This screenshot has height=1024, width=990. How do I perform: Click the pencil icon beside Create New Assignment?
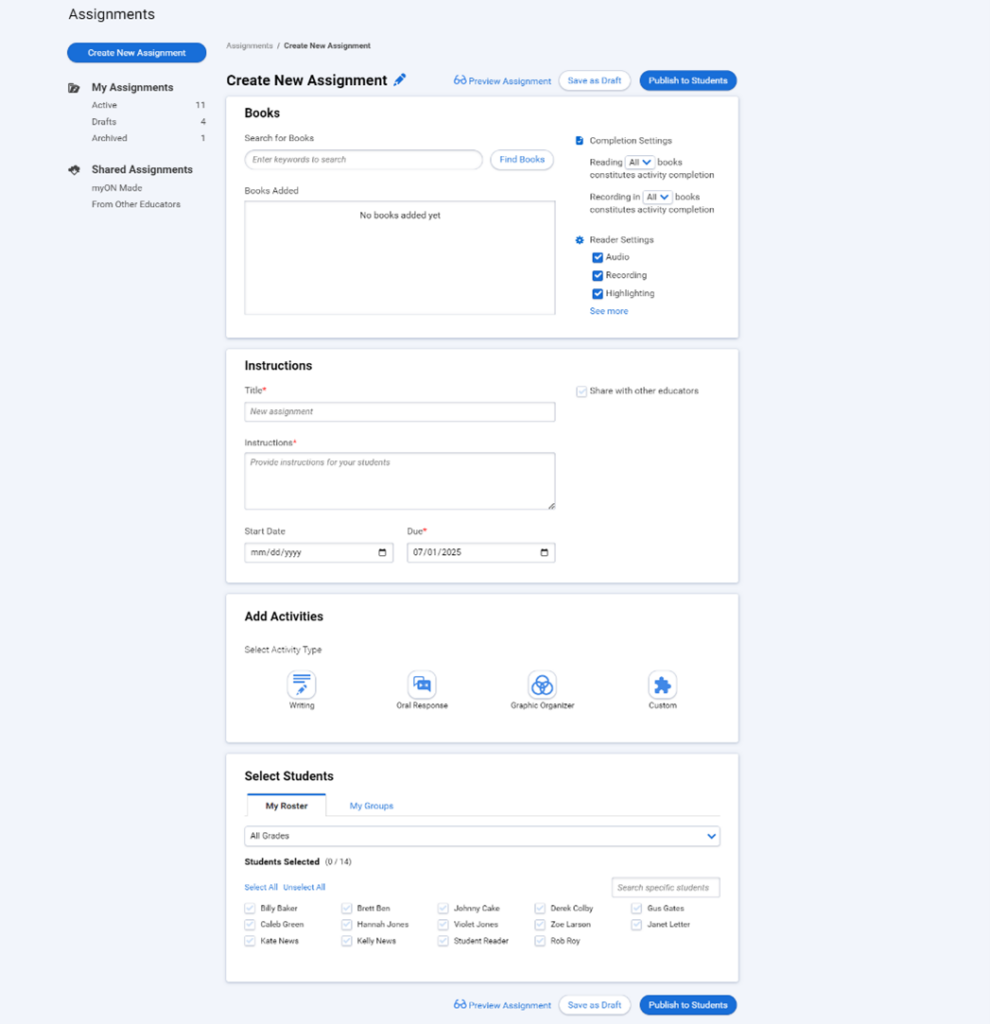[x=400, y=80]
